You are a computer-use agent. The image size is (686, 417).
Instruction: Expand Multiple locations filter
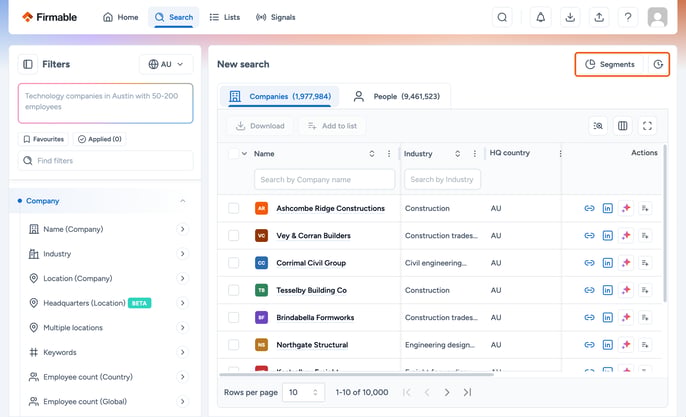tap(182, 328)
